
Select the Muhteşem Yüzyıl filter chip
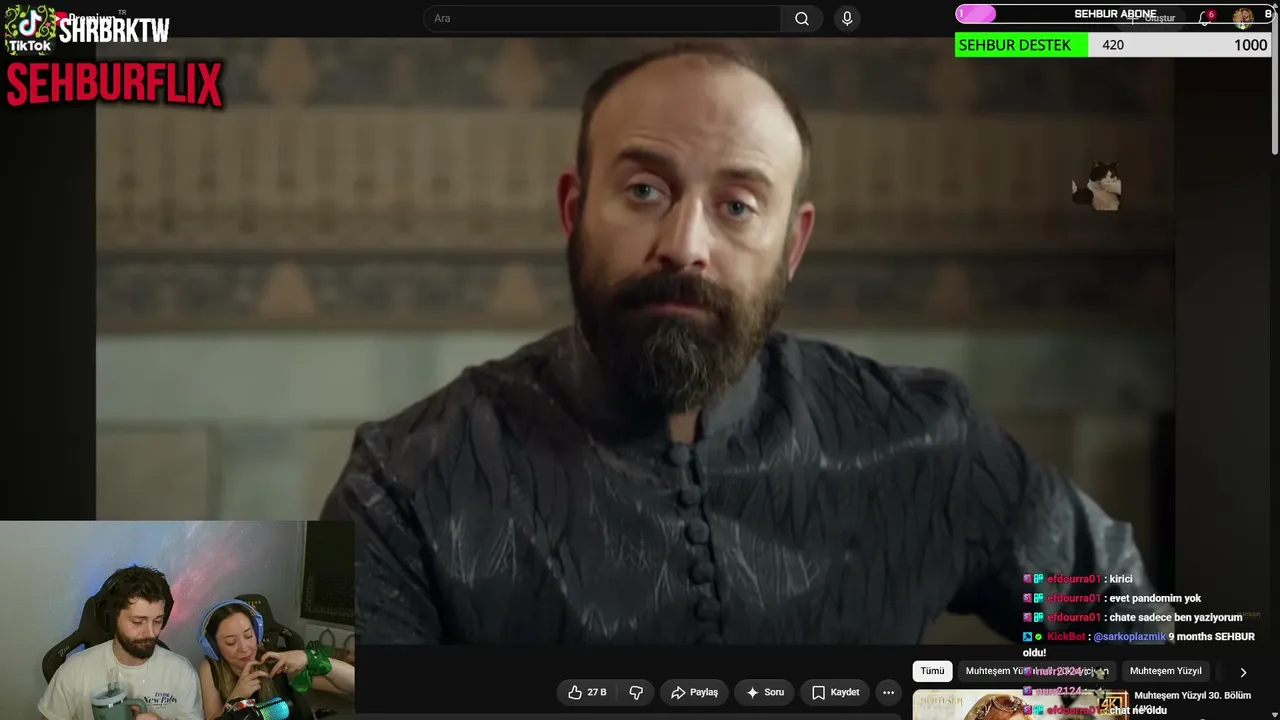pyautogui.click(x=1165, y=671)
